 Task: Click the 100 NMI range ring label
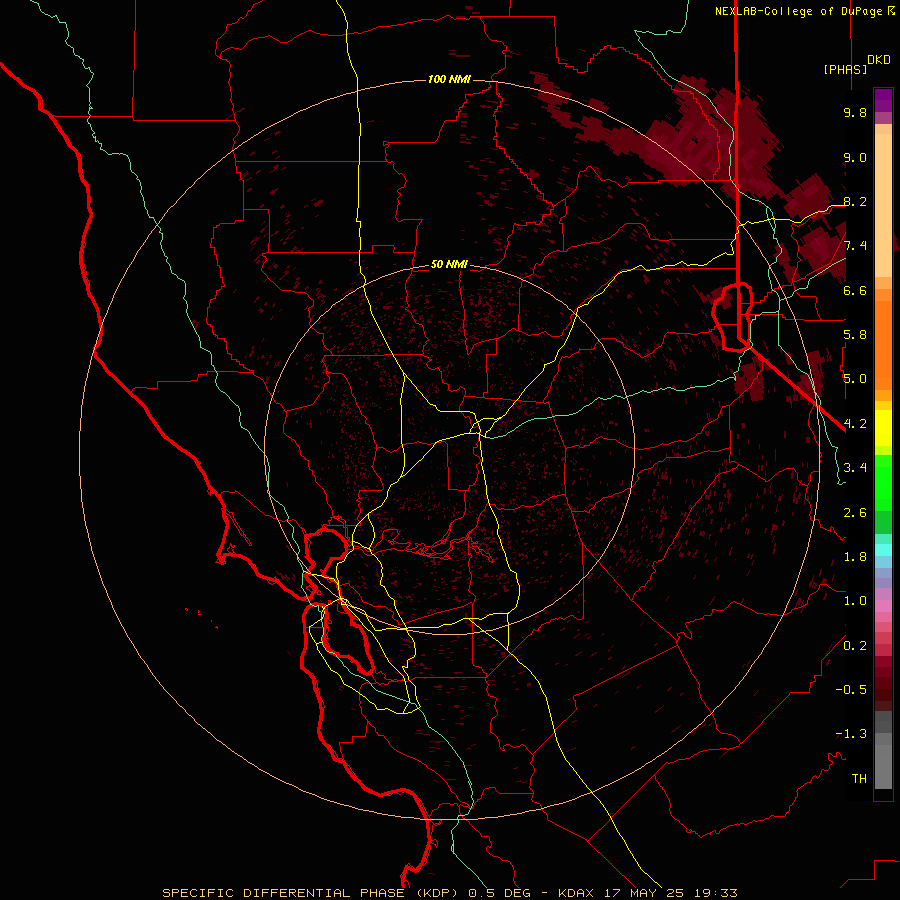(x=449, y=79)
